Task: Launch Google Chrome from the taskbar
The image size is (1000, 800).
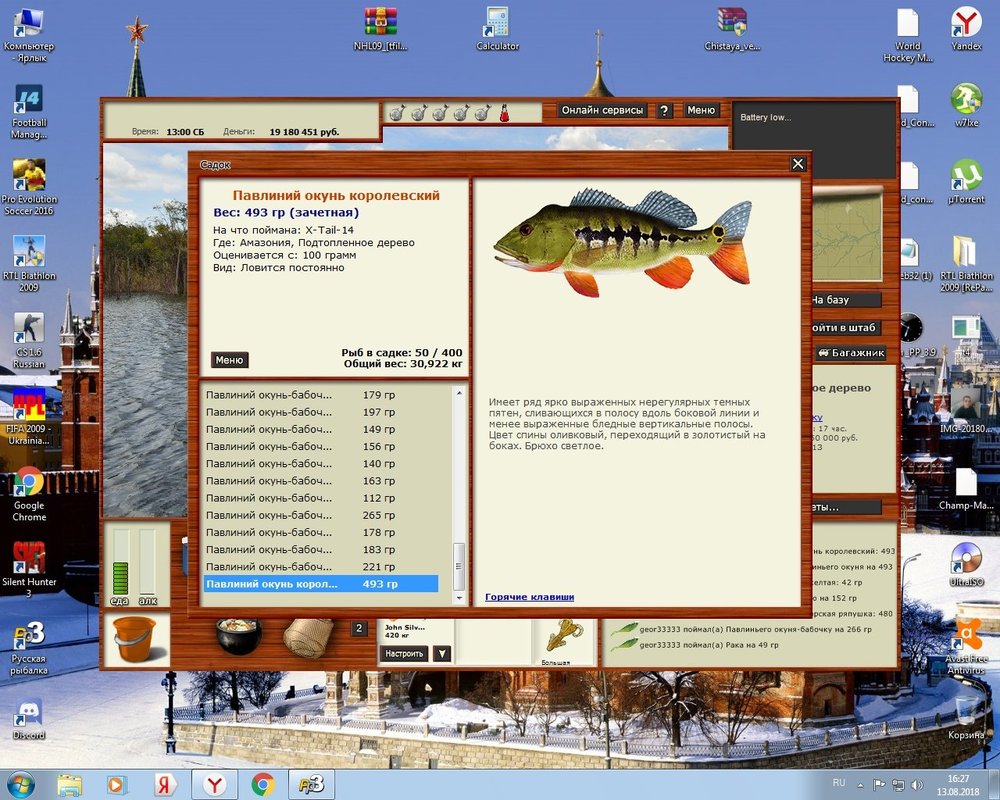Action: pos(263,784)
